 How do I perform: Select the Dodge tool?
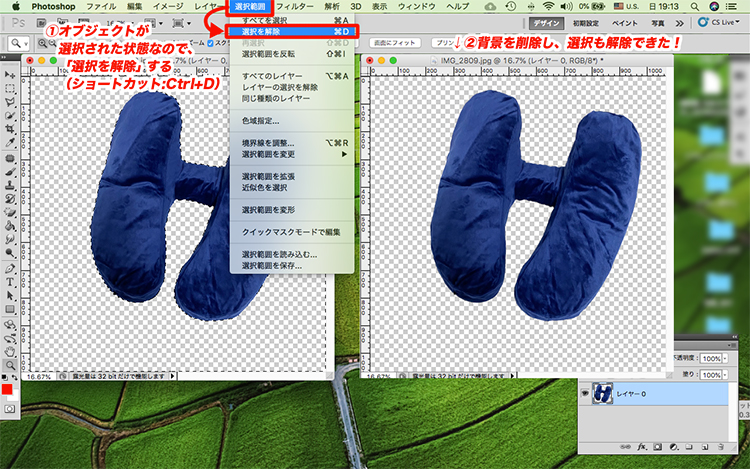point(10,252)
